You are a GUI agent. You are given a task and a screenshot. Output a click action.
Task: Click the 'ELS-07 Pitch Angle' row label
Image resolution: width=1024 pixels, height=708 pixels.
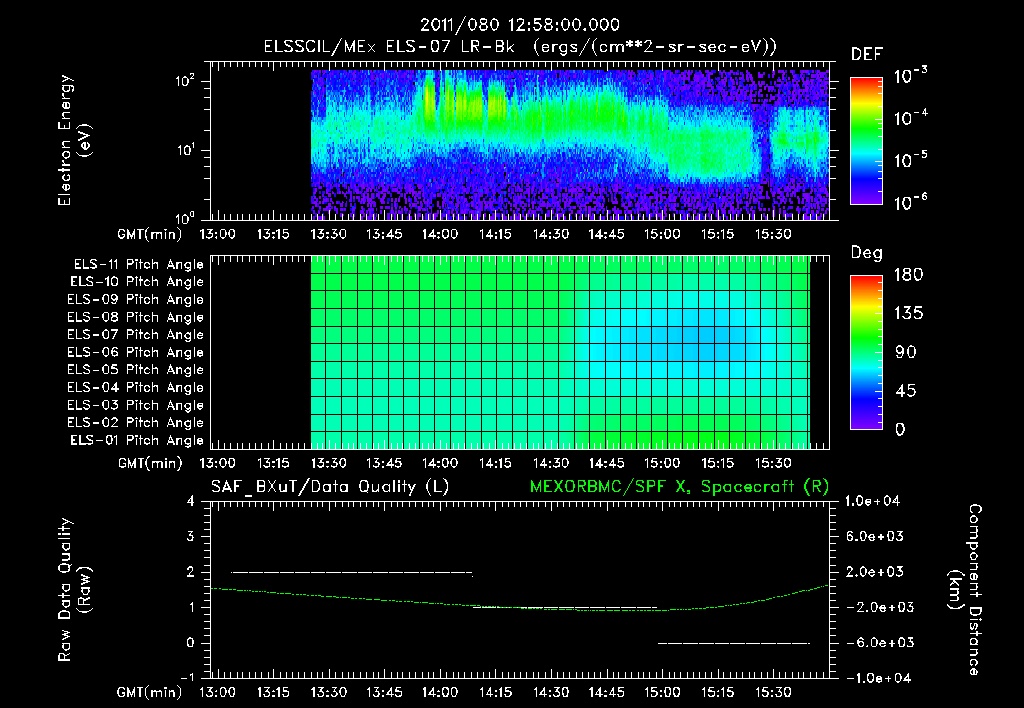(x=136, y=335)
